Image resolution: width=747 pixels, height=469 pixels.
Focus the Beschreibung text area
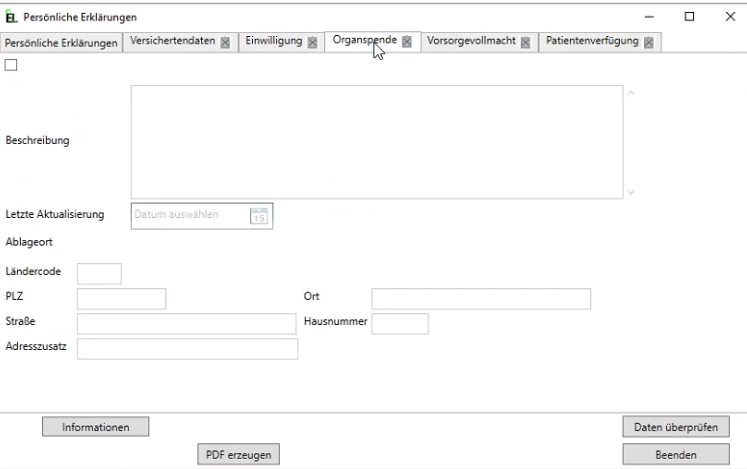pyautogui.click(x=376, y=142)
